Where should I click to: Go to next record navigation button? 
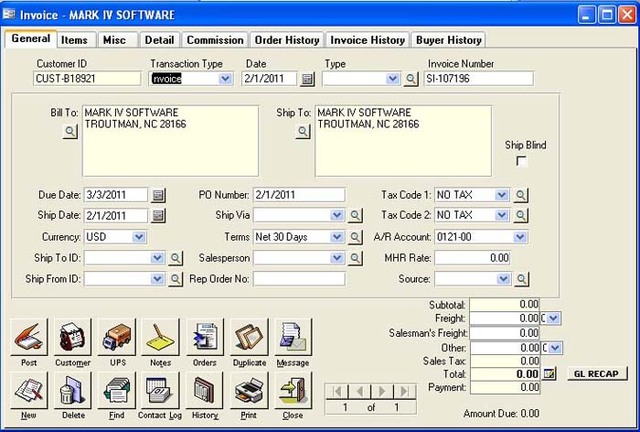click(382, 392)
